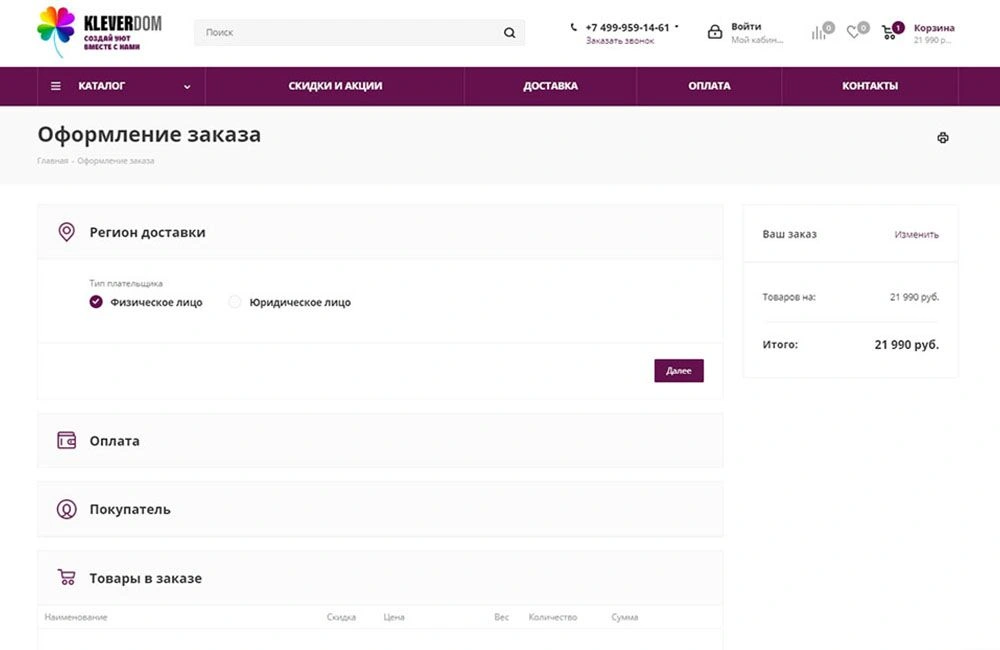Image resolution: width=1000 pixels, height=650 pixels.
Task: Click the Заказать звонок link
Action: (x=620, y=41)
